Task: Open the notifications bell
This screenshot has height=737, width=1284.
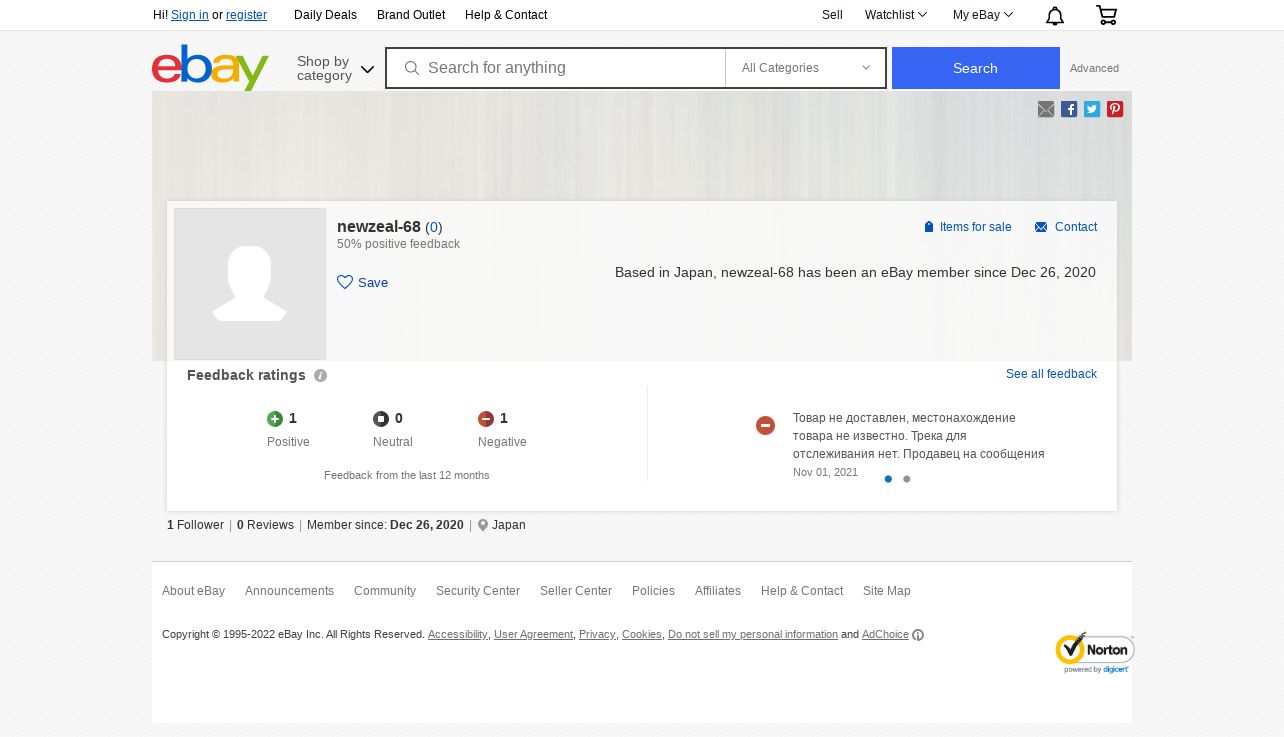Action: pyautogui.click(x=1055, y=15)
